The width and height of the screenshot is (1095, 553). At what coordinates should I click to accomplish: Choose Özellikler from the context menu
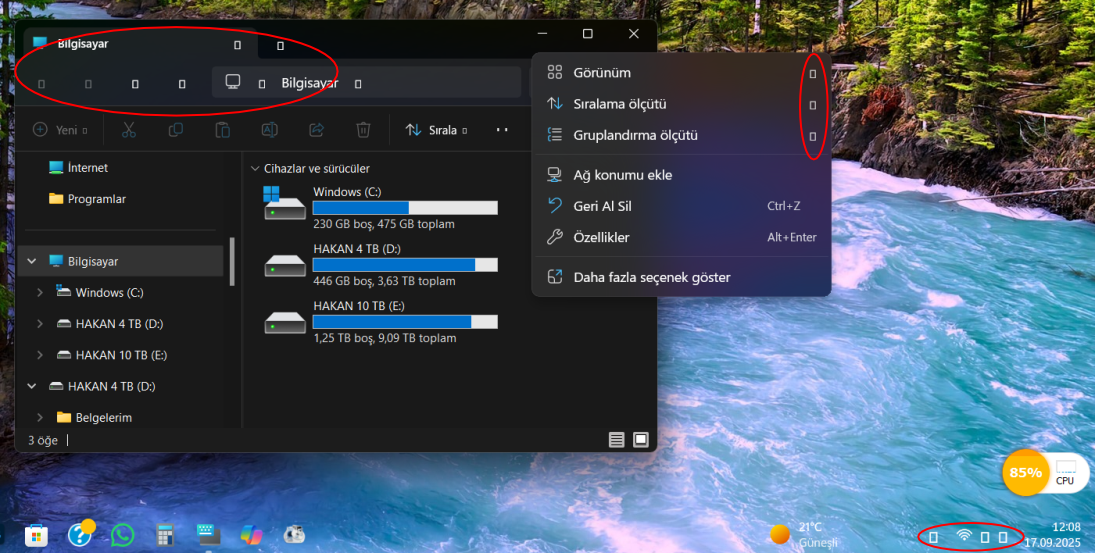pos(682,237)
